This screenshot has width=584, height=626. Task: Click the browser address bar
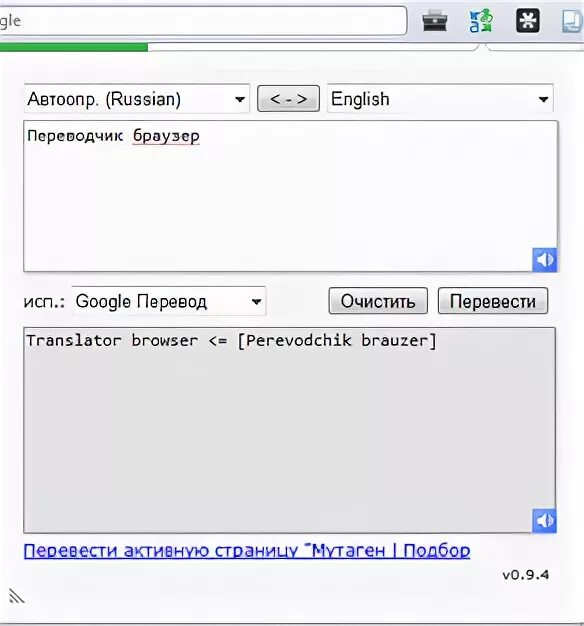(x=202, y=21)
